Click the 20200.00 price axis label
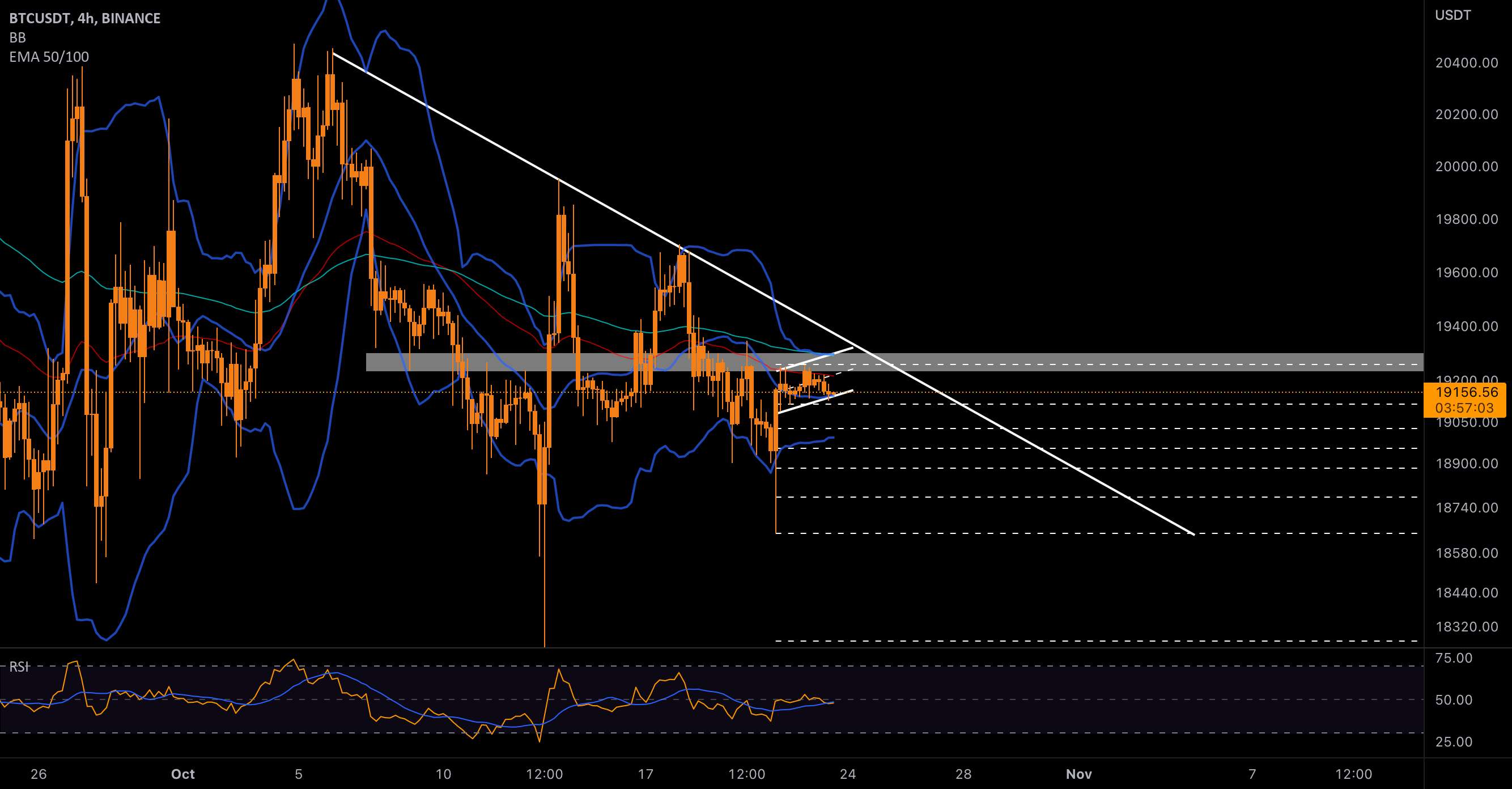The height and width of the screenshot is (789, 1512). tap(1467, 114)
